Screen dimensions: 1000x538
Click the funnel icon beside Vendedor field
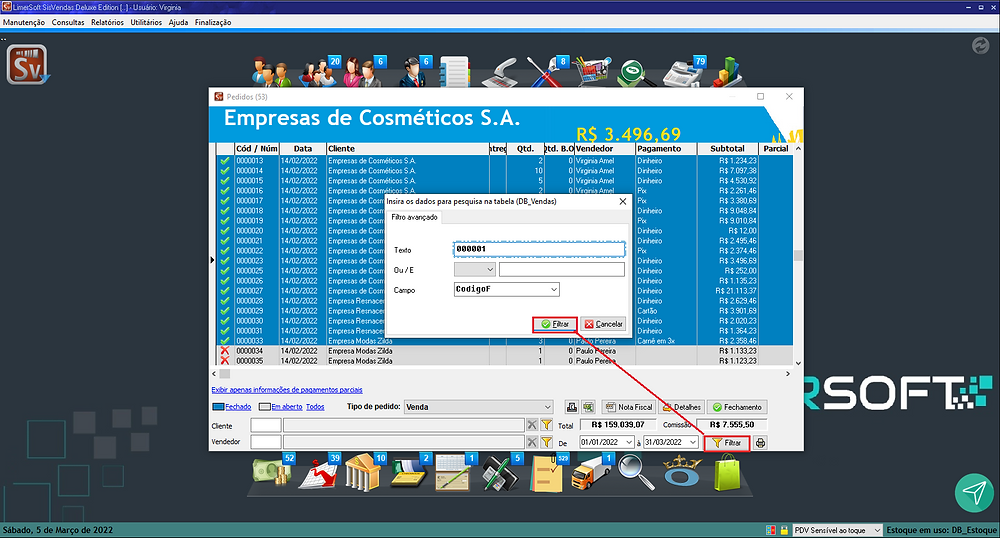(x=547, y=441)
